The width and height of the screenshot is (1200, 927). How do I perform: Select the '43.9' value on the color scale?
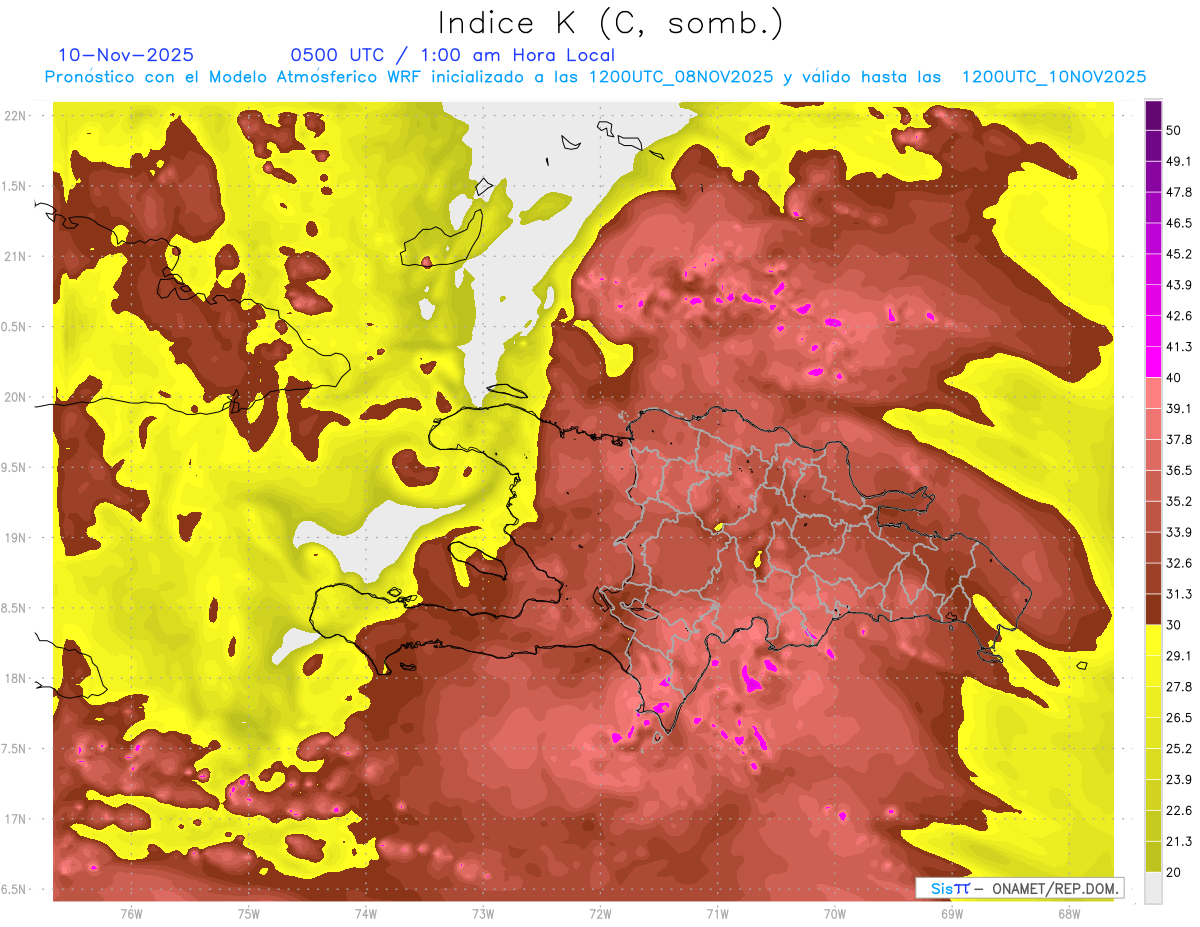click(x=1179, y=285)
